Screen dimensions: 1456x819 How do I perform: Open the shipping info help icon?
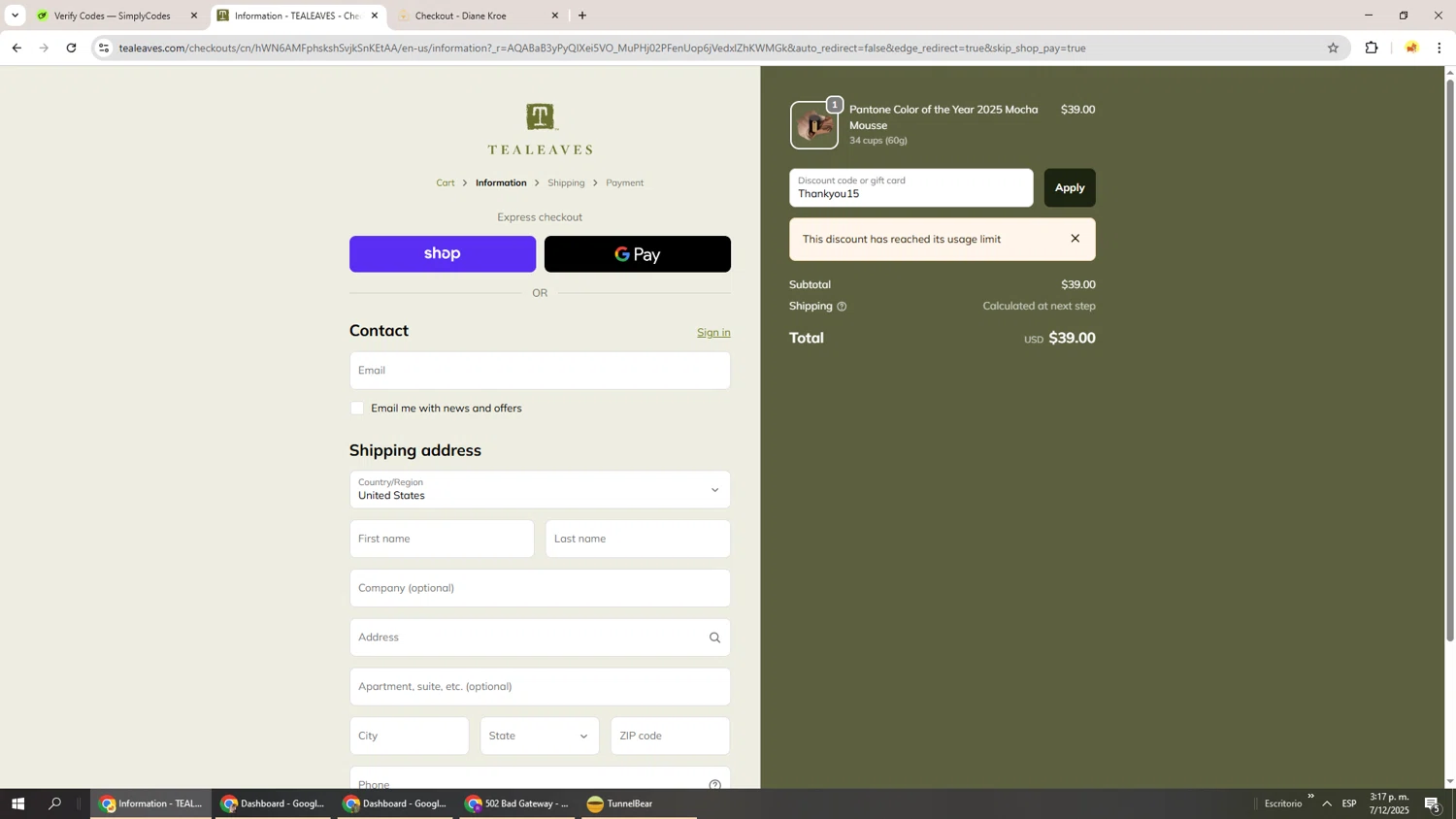click(842, 307)
